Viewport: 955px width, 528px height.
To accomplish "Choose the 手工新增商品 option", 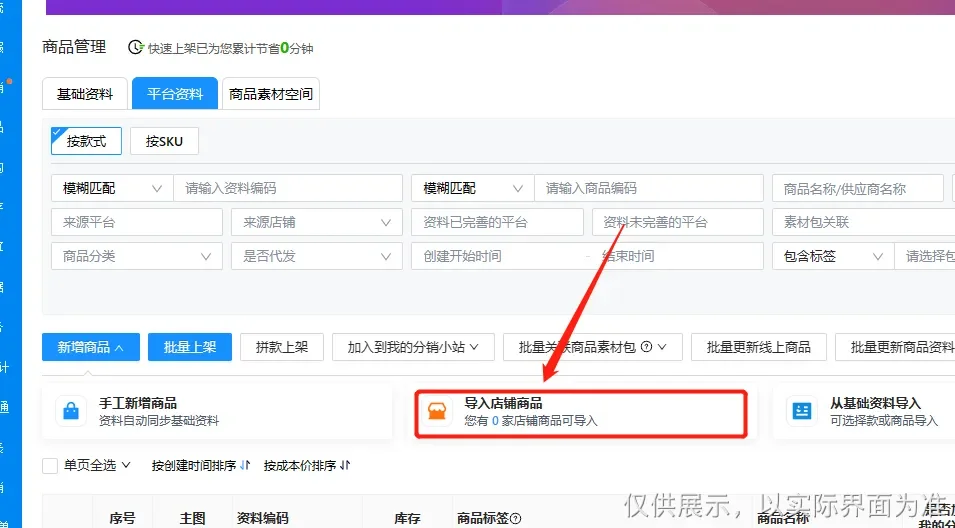I will pyautogui.click(x=217, y=412).
